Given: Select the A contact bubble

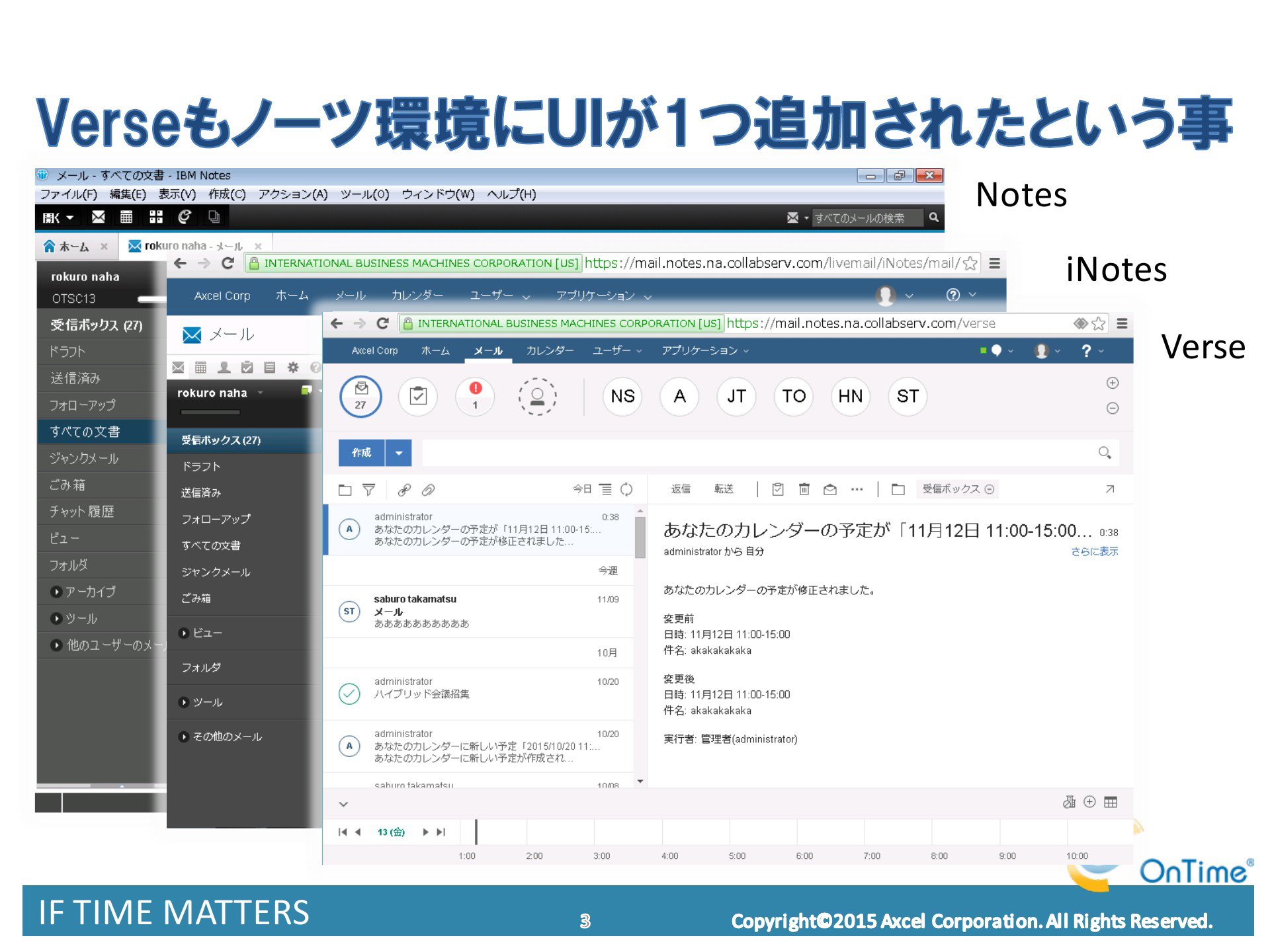Looking at the screenshot, I should pos(679,397).
